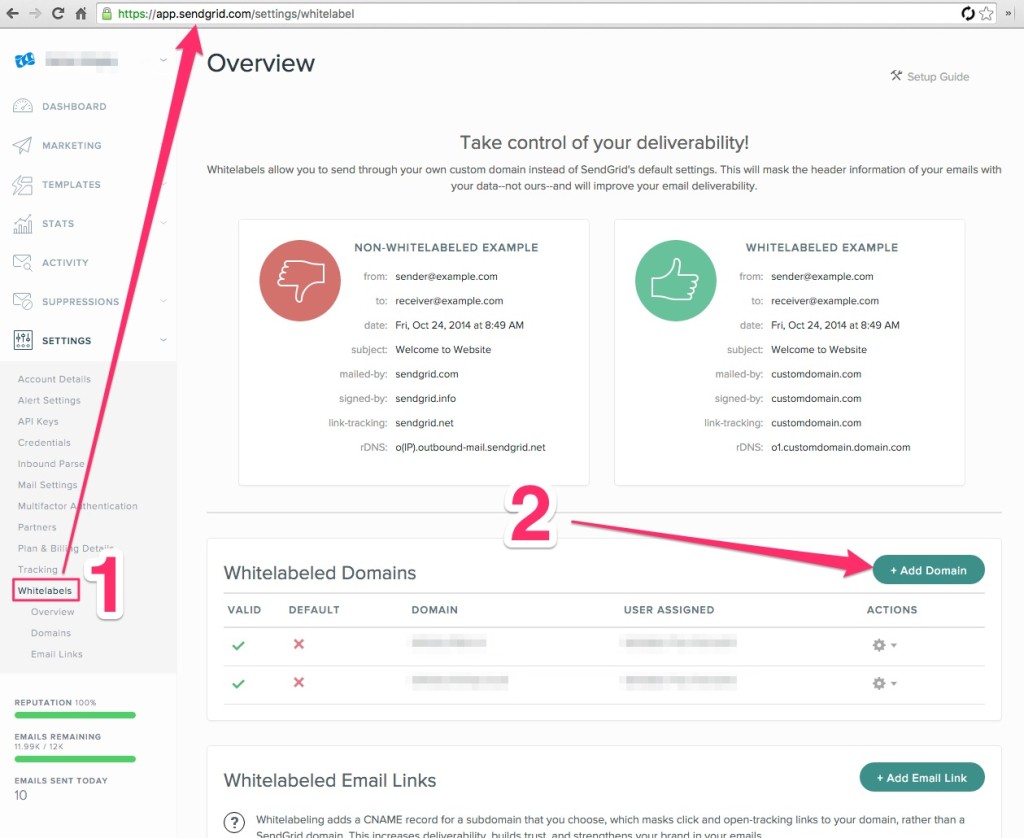Open Credentials settings
The height and width of the screenshot is (838, 1024).
(44, 443)
